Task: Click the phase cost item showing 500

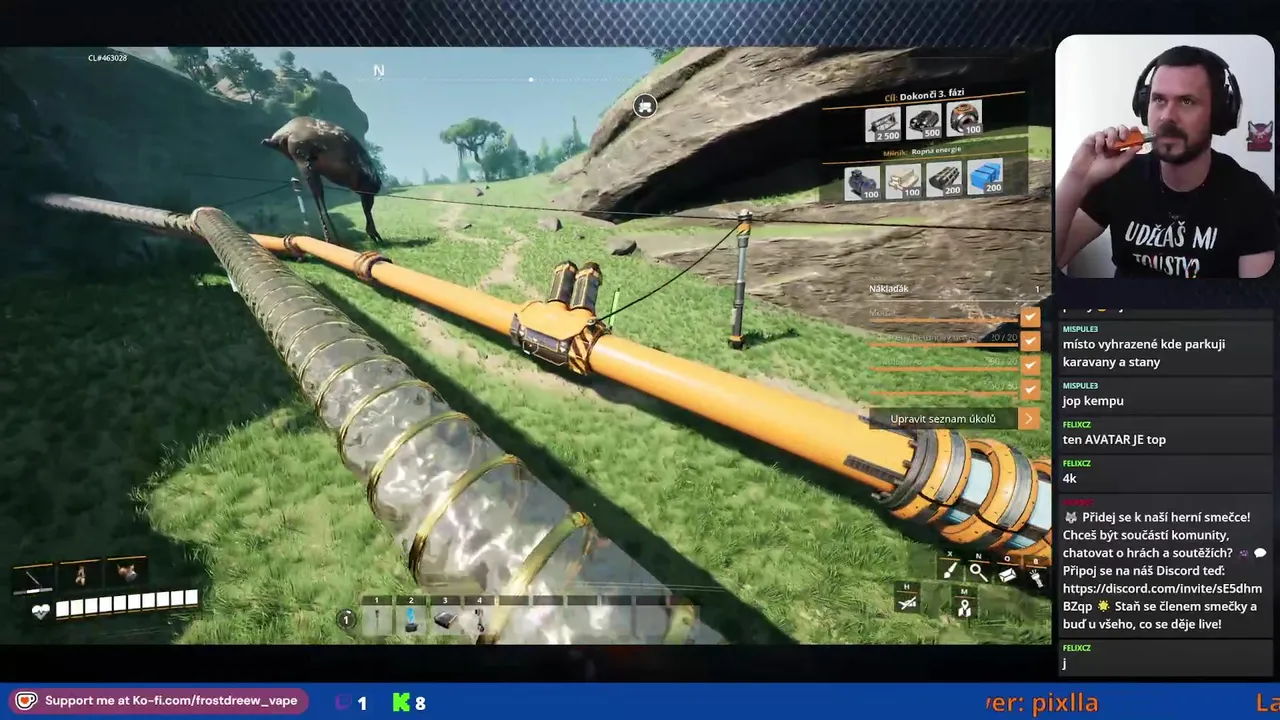Action: pyautogui.click(x=924, y=122)
